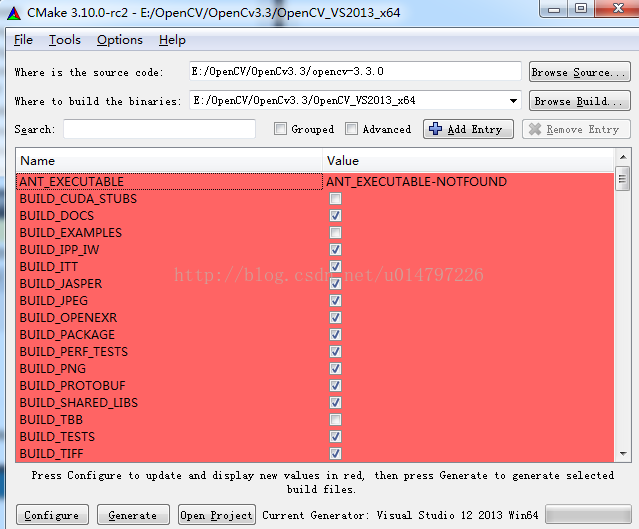
Task: Minimize the CMake window
Action: 554,9
